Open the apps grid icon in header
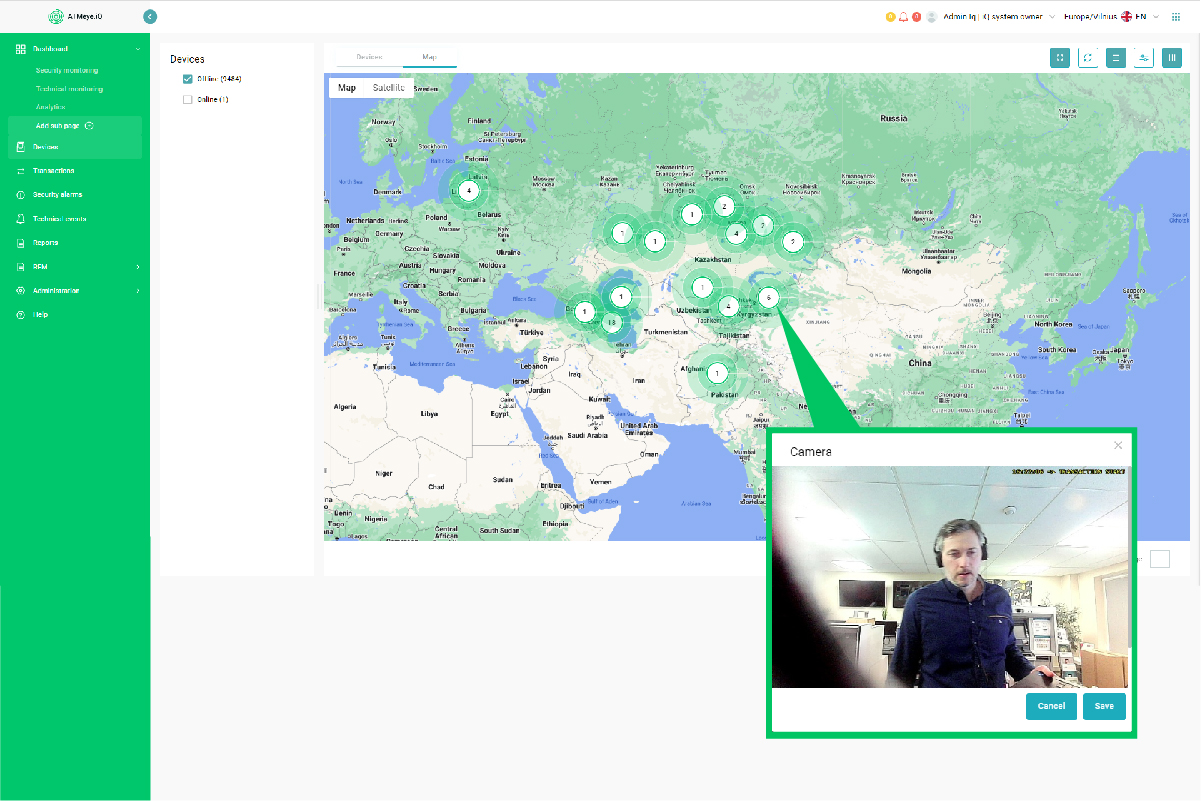Viewport: 1201px width, 801px height. [1175, 17]
